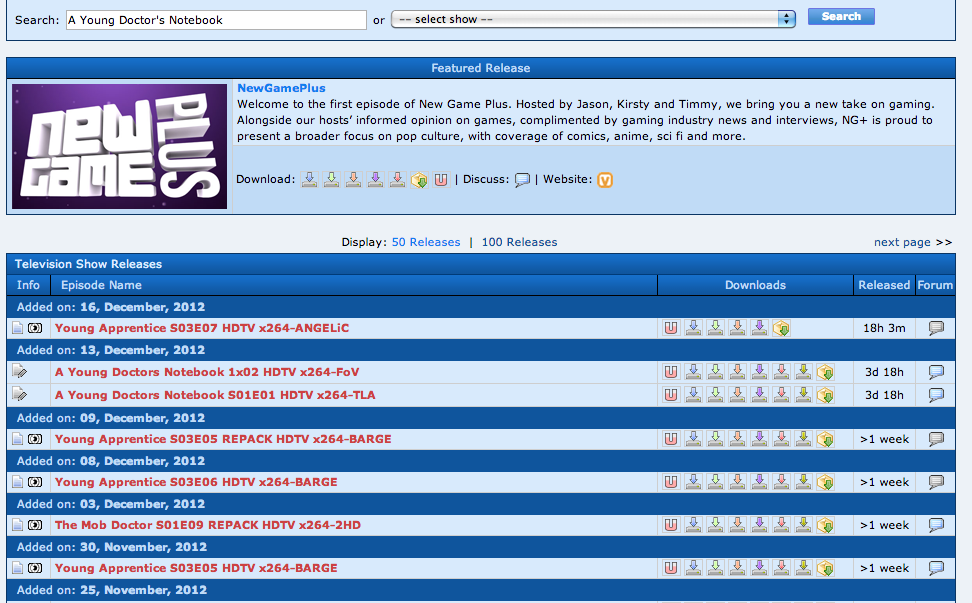
Task: Open forum bubble for Young Doctors Notebook S01E01
Action: tap(936, 395)
